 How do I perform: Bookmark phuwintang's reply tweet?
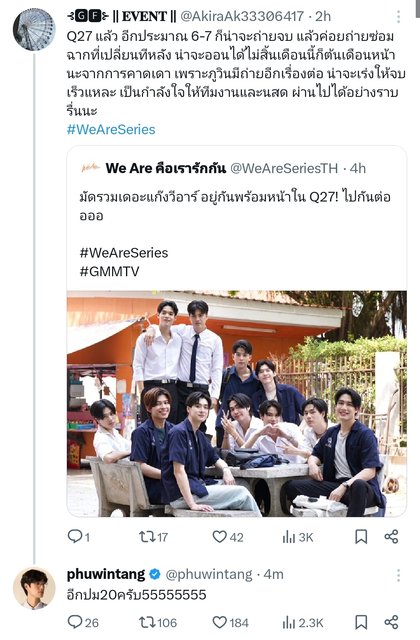point(361,622)
